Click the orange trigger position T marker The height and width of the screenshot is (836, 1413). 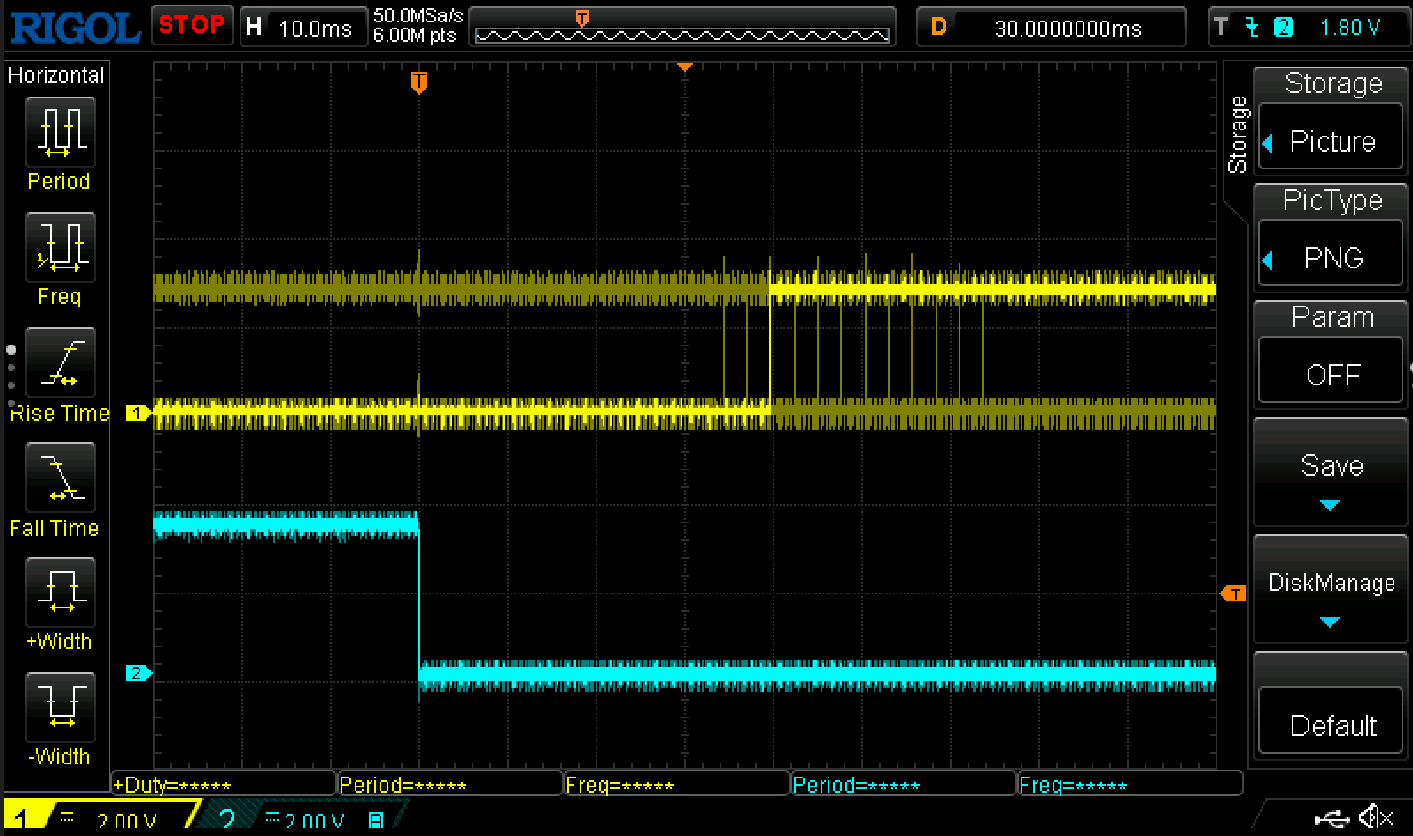tap(419, 82)
